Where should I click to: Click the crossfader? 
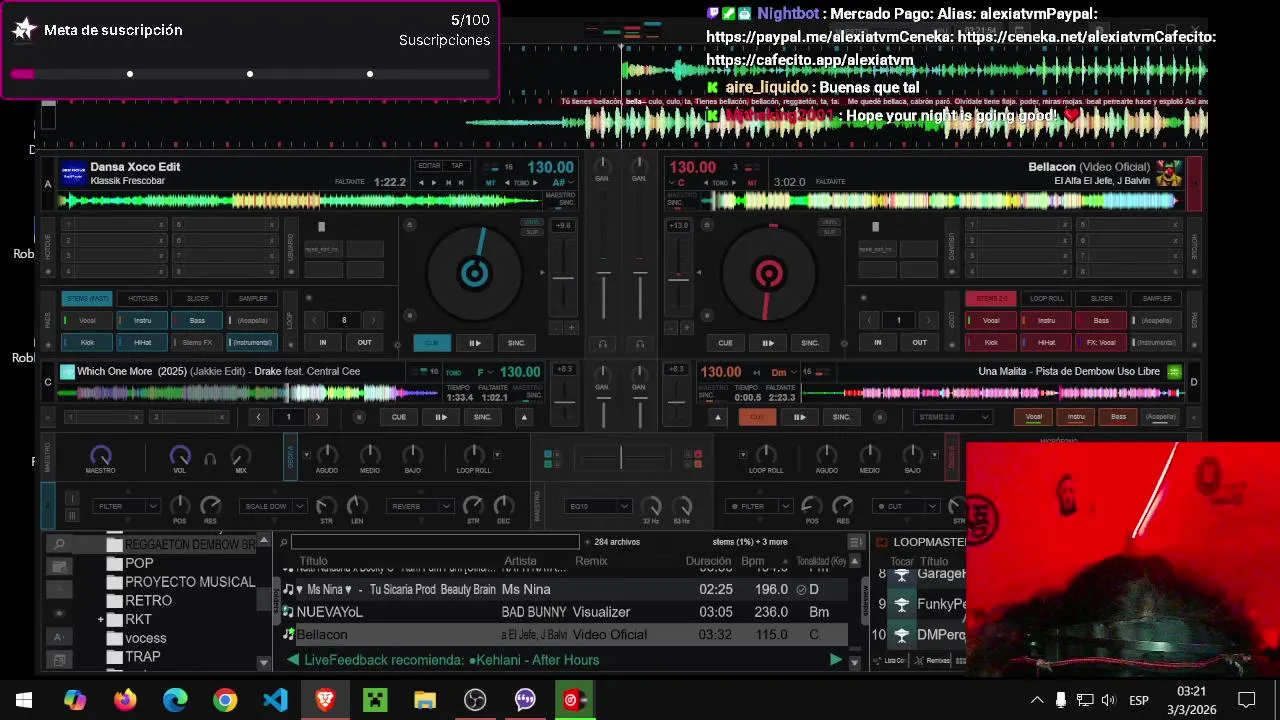point(621,458)
